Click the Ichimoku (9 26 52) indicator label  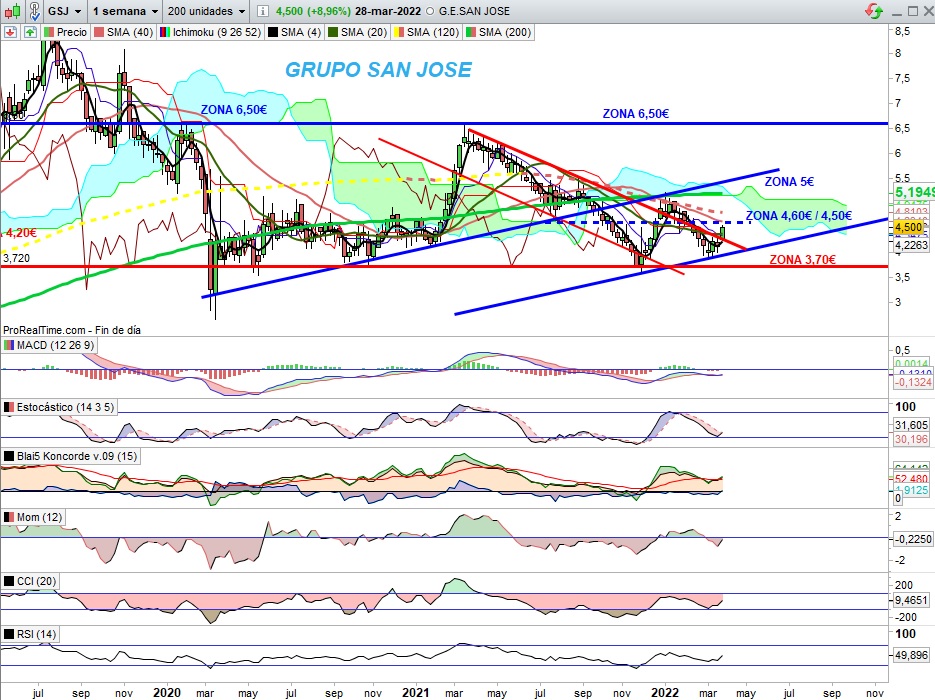(x=217, y=32)
